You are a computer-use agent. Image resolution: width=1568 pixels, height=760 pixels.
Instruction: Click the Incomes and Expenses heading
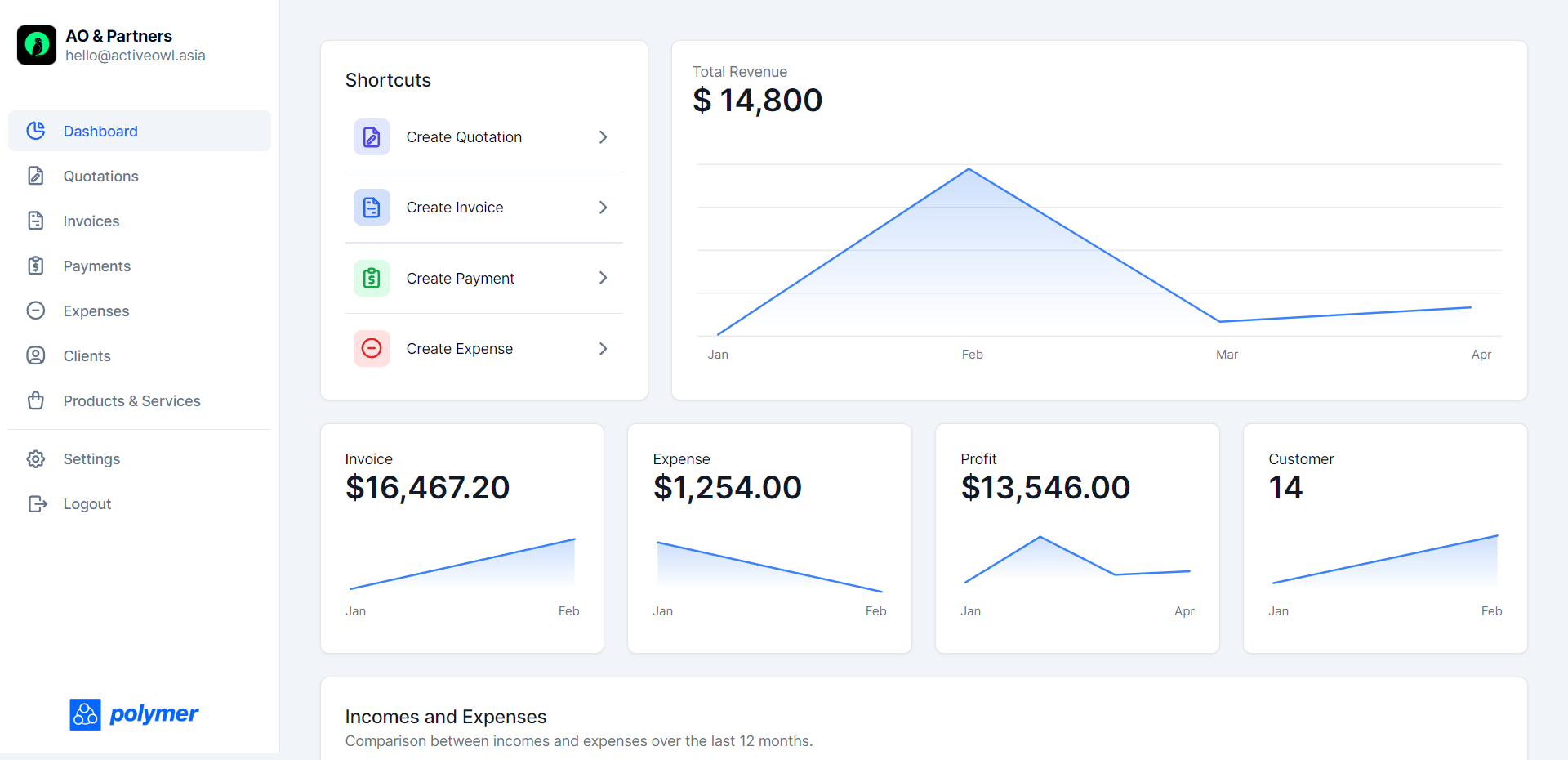pyautogui.click(x=446, y=717)
